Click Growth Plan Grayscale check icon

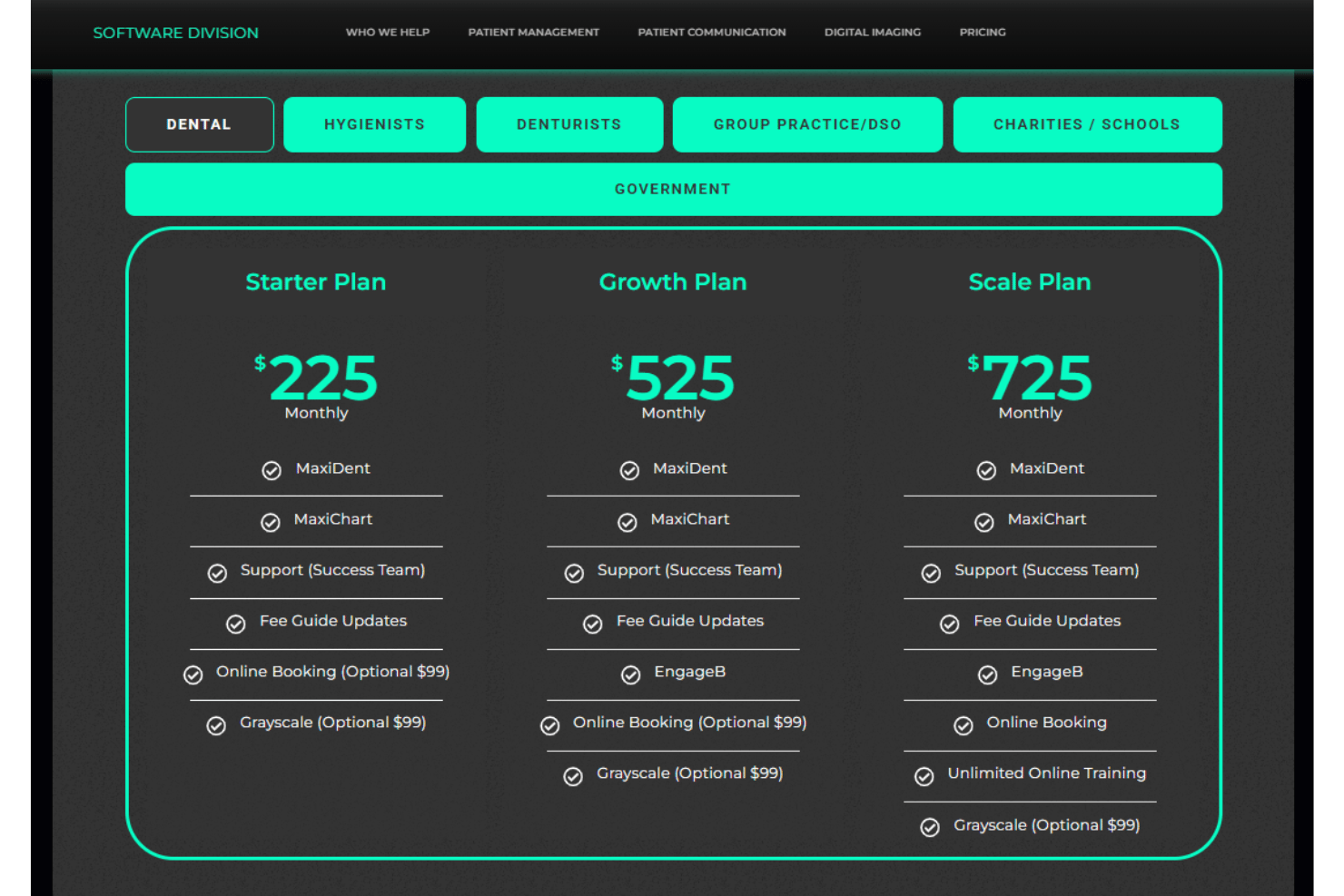[573, 776]
